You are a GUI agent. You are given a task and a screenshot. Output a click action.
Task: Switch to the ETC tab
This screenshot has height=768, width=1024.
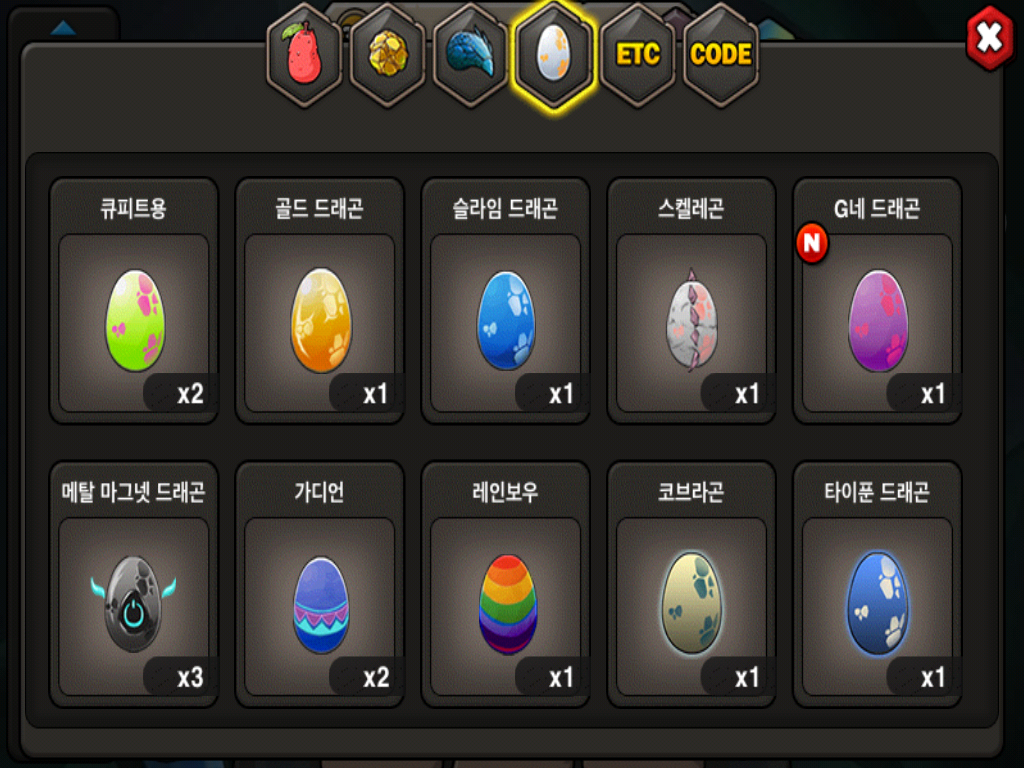(x=637, y=55)
